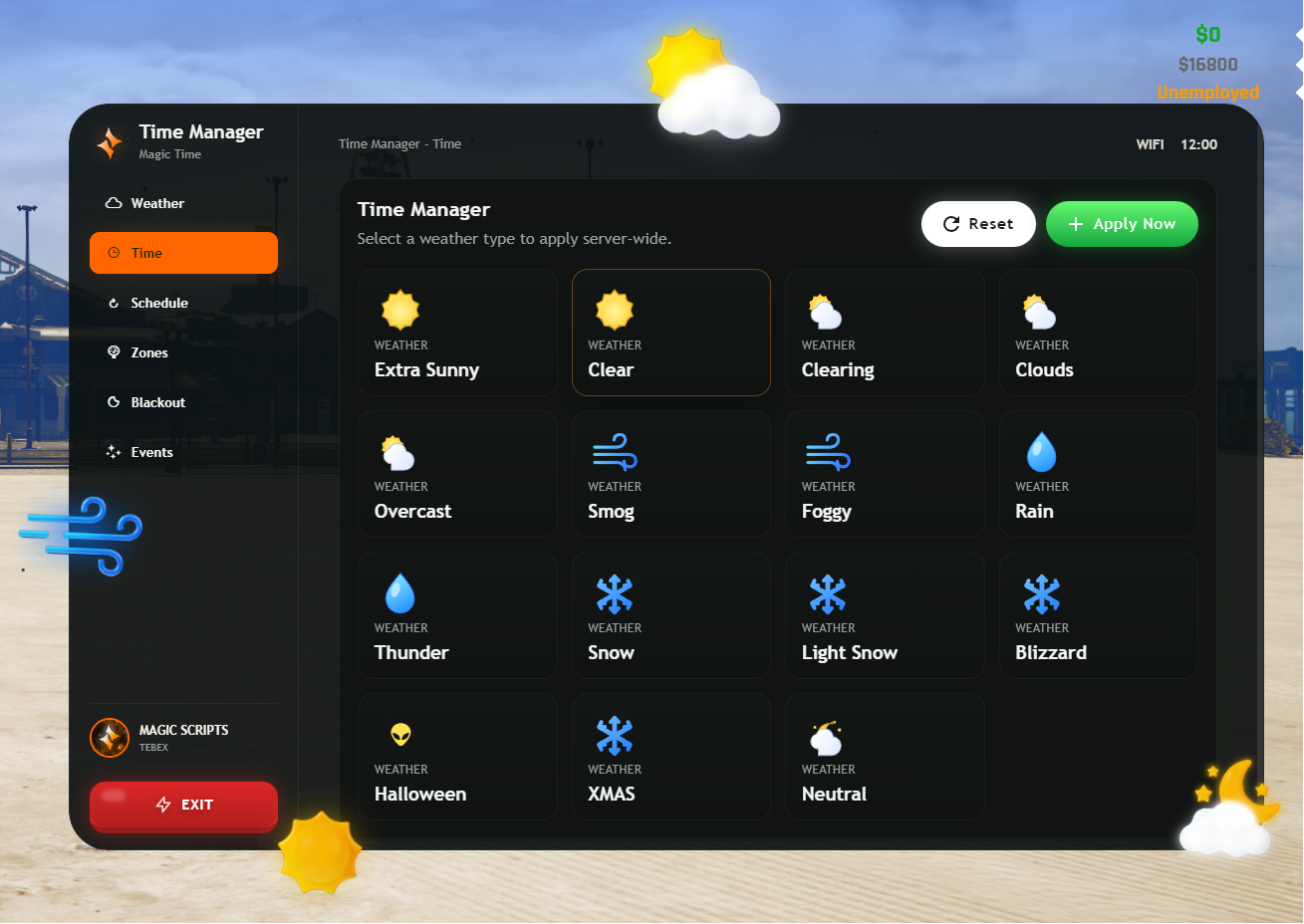Click the Rain card label
Image resolution: width=1304 pixels, height=924 pixels.
tap(1034, 511)
